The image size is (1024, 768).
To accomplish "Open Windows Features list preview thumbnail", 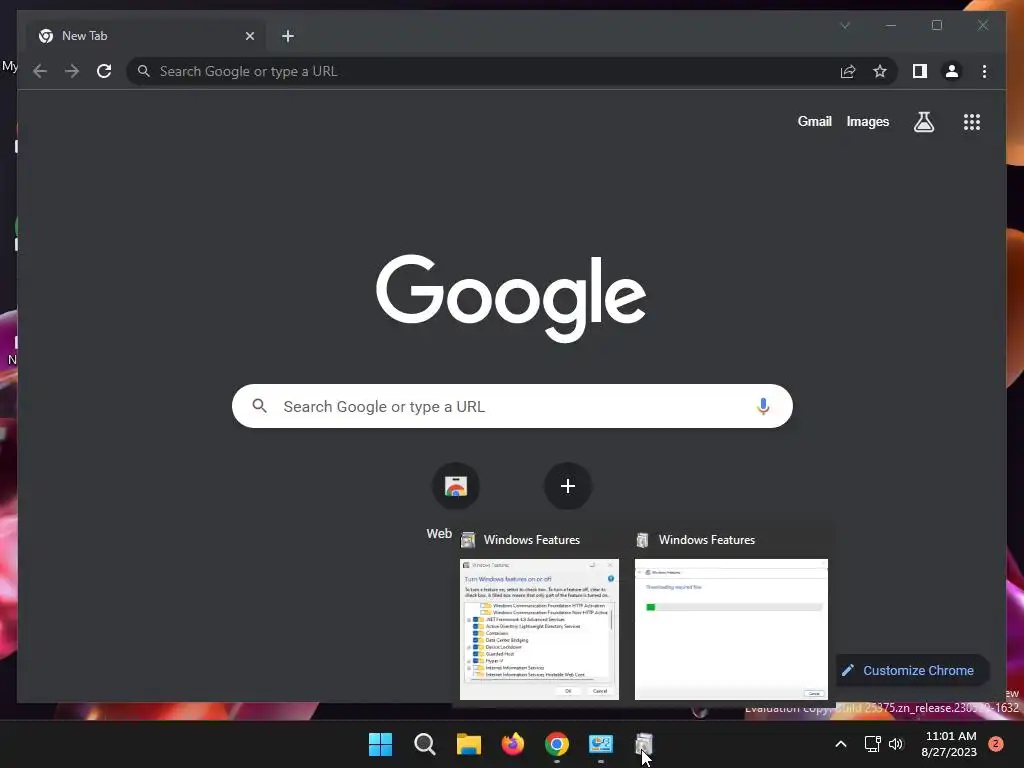I will [539, 629].
